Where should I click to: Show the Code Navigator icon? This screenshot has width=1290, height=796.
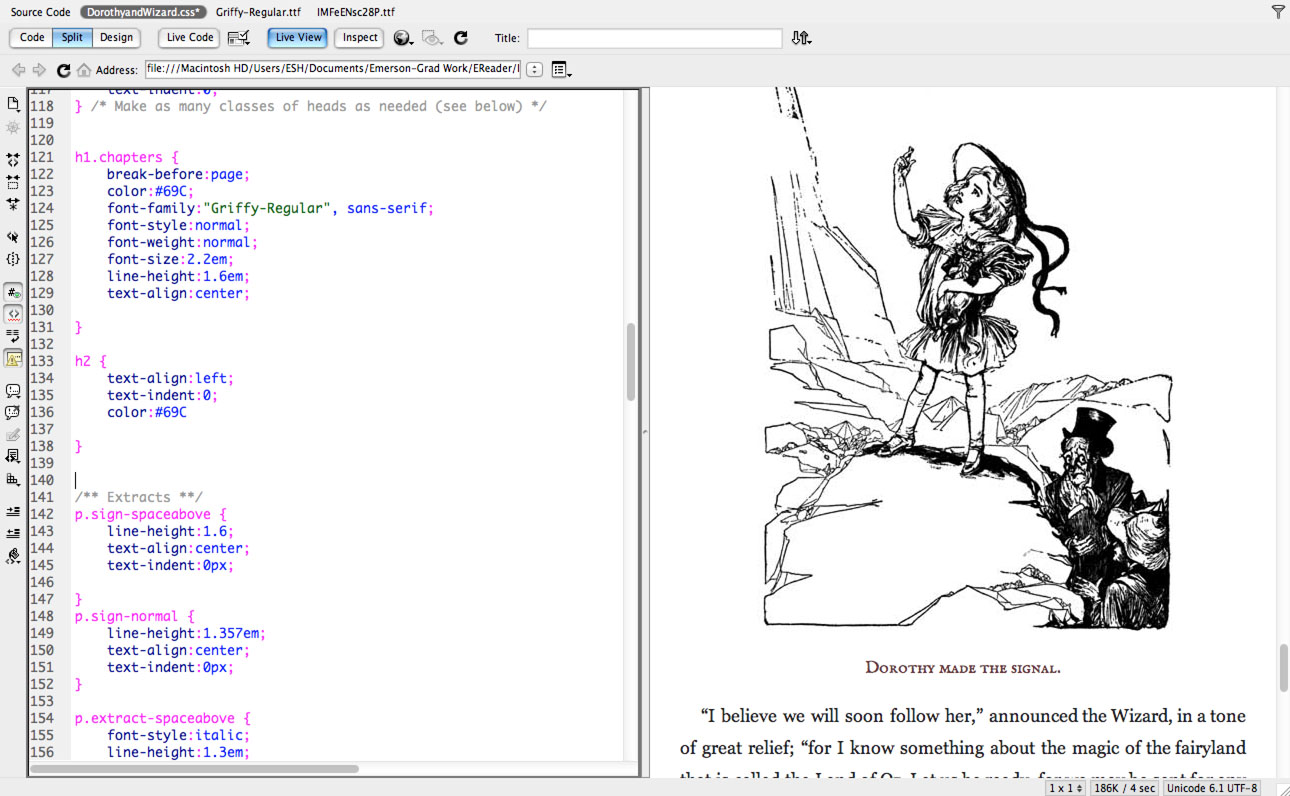tap(13, 128)
